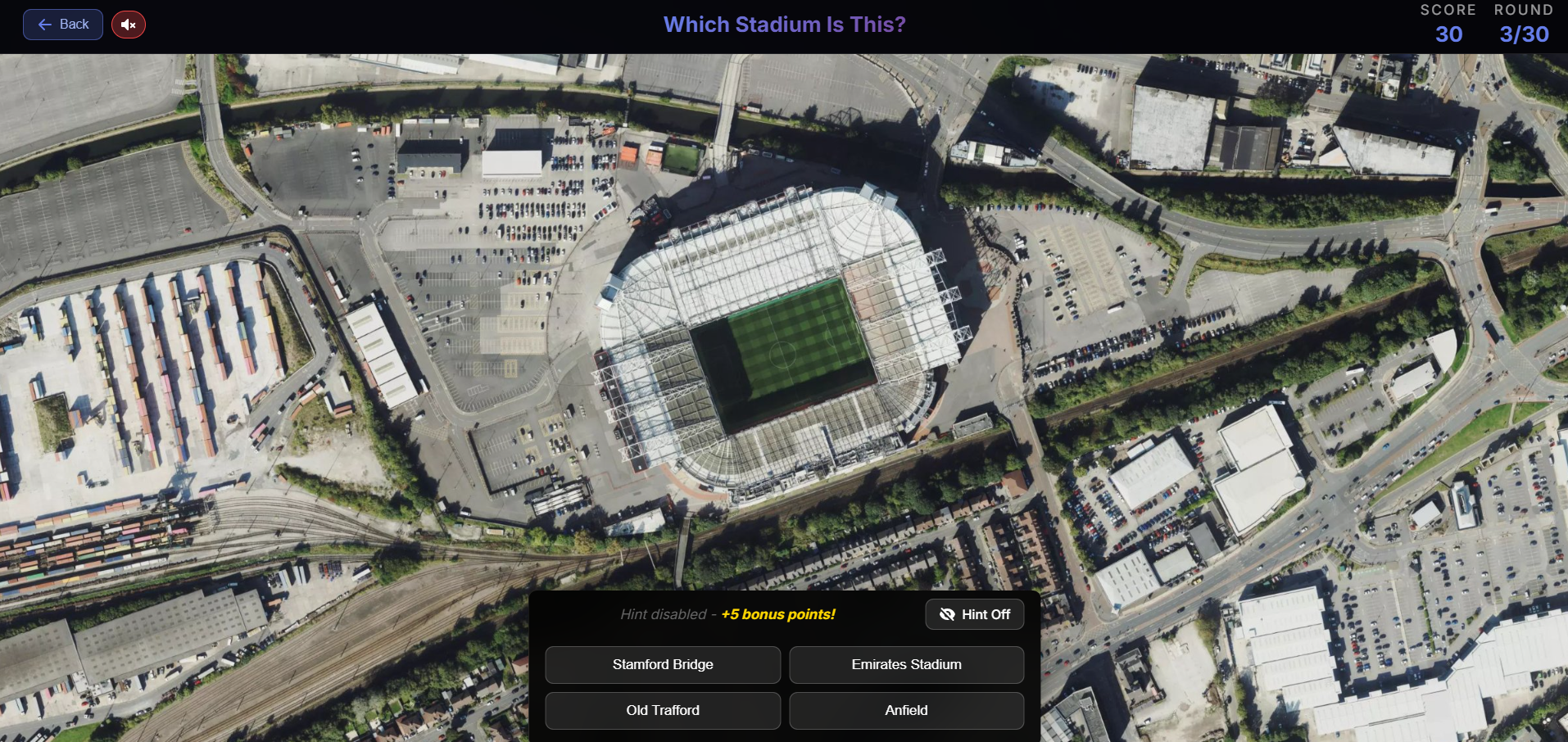Screen dimensions: 1568x742
Task: Mute the game sound with the speaker icon
Action: tap(129, 25)
